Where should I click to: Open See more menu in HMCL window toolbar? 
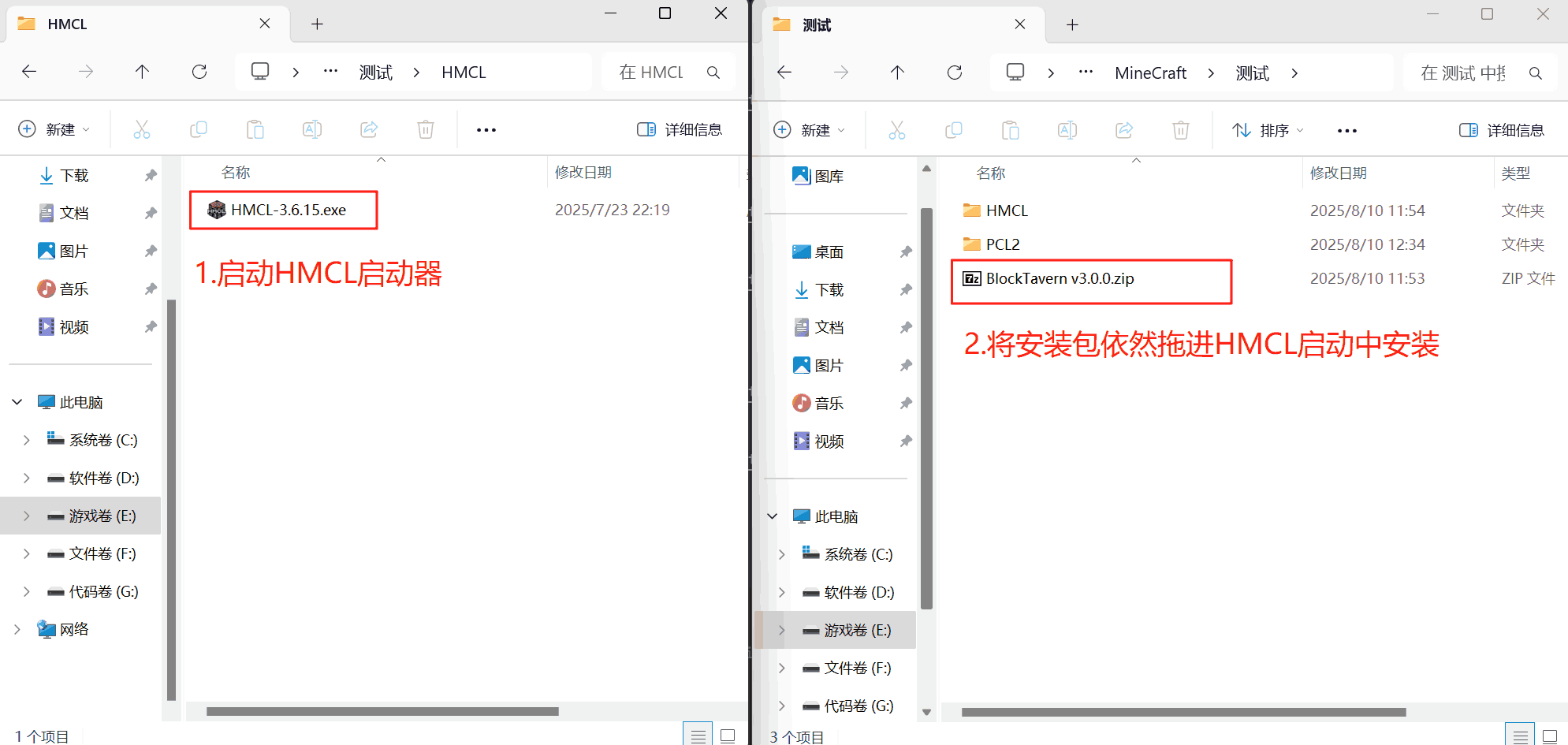pos(486,129)
